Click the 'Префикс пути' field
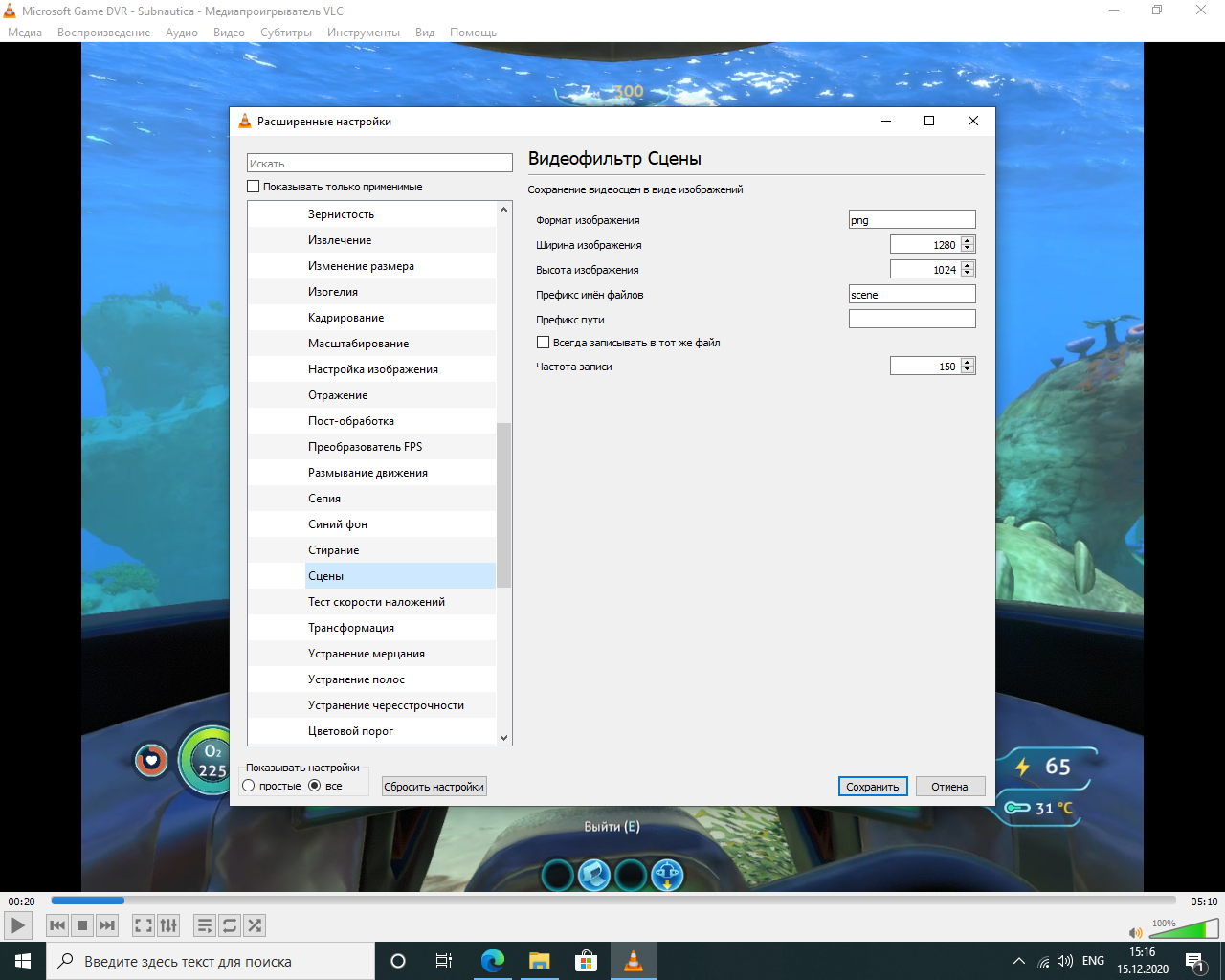The width and height of the screenshot is (1225, 980). pyautogui.click(x=912, y=320)
